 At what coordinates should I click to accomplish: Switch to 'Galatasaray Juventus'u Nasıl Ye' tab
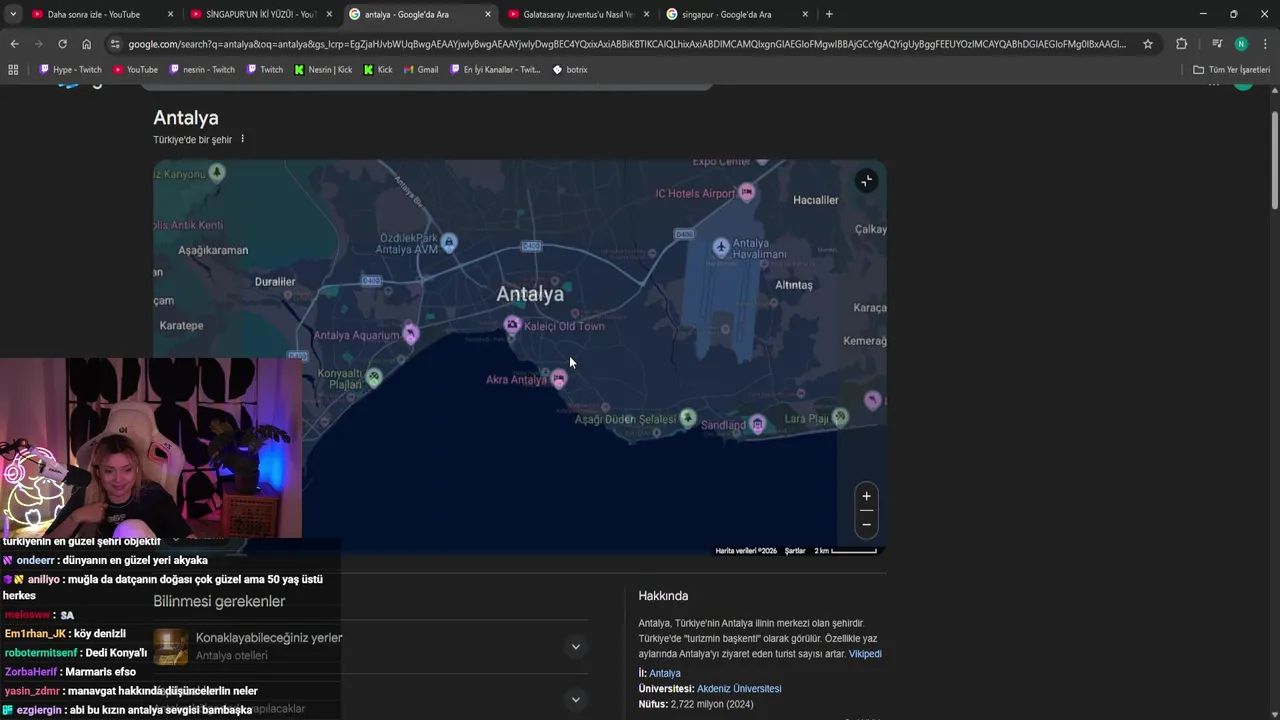578,14
